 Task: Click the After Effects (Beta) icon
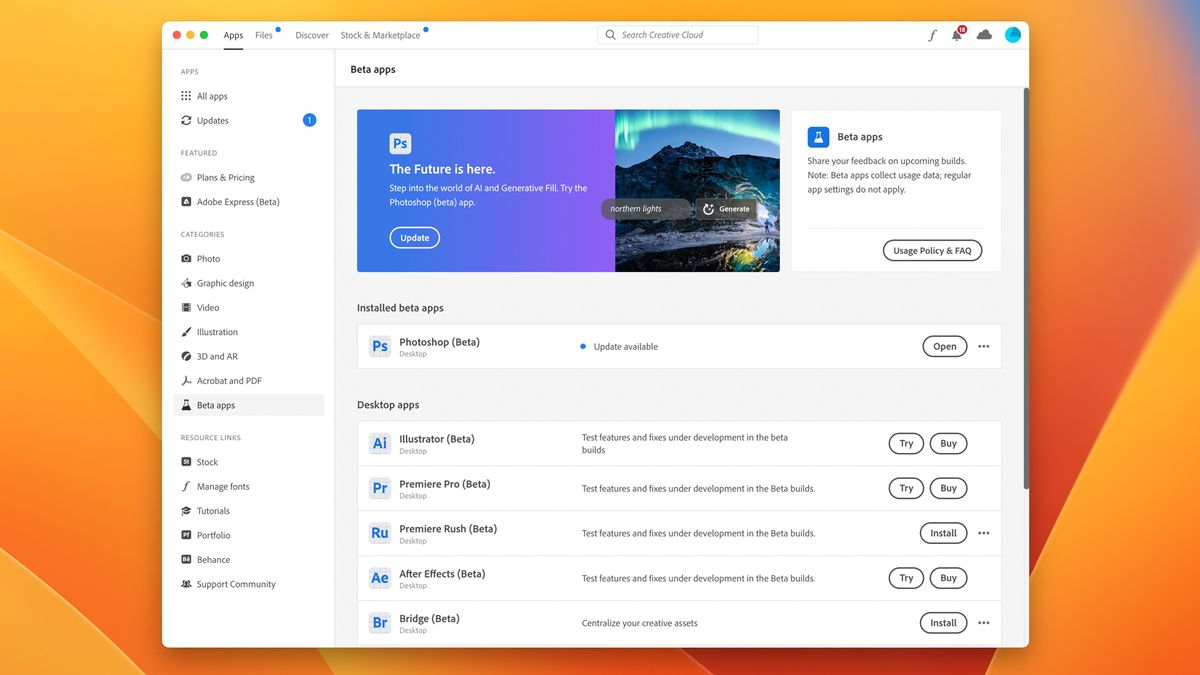(380, 578)
